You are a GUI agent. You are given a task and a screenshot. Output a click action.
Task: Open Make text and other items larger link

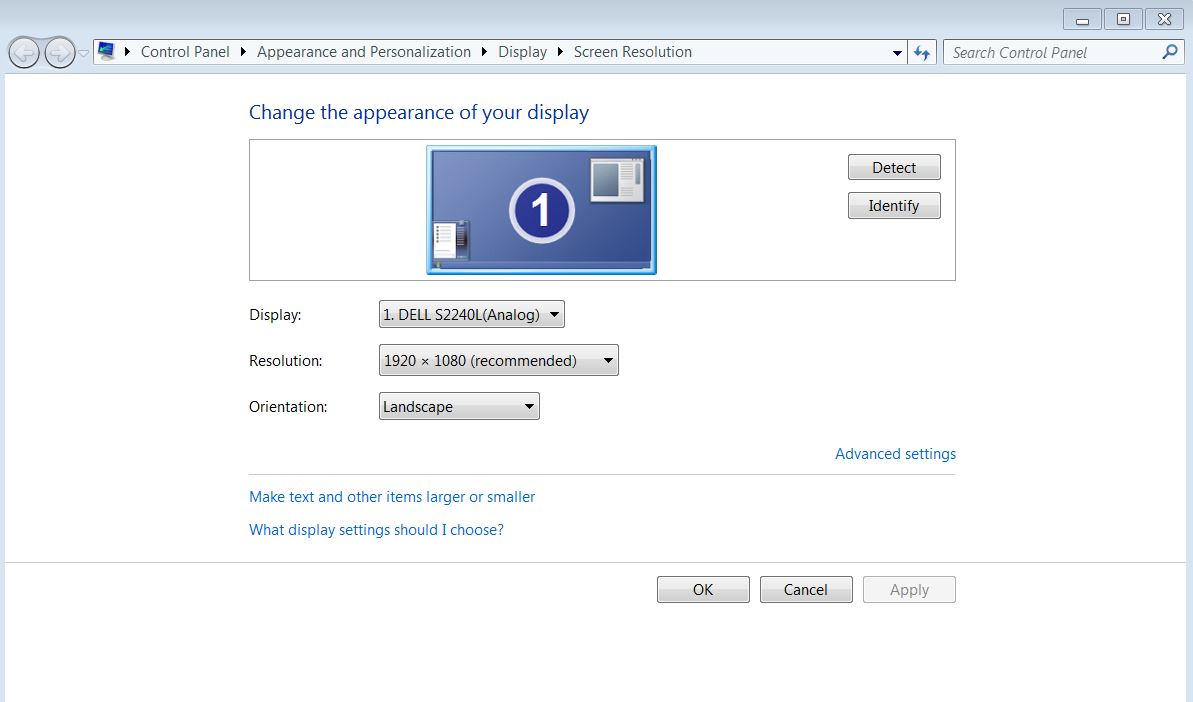point(392,497)
